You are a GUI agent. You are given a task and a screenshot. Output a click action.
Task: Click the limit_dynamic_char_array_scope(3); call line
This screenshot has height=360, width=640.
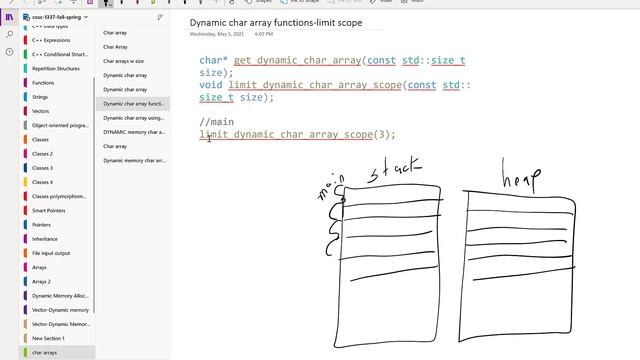point(298,134)
